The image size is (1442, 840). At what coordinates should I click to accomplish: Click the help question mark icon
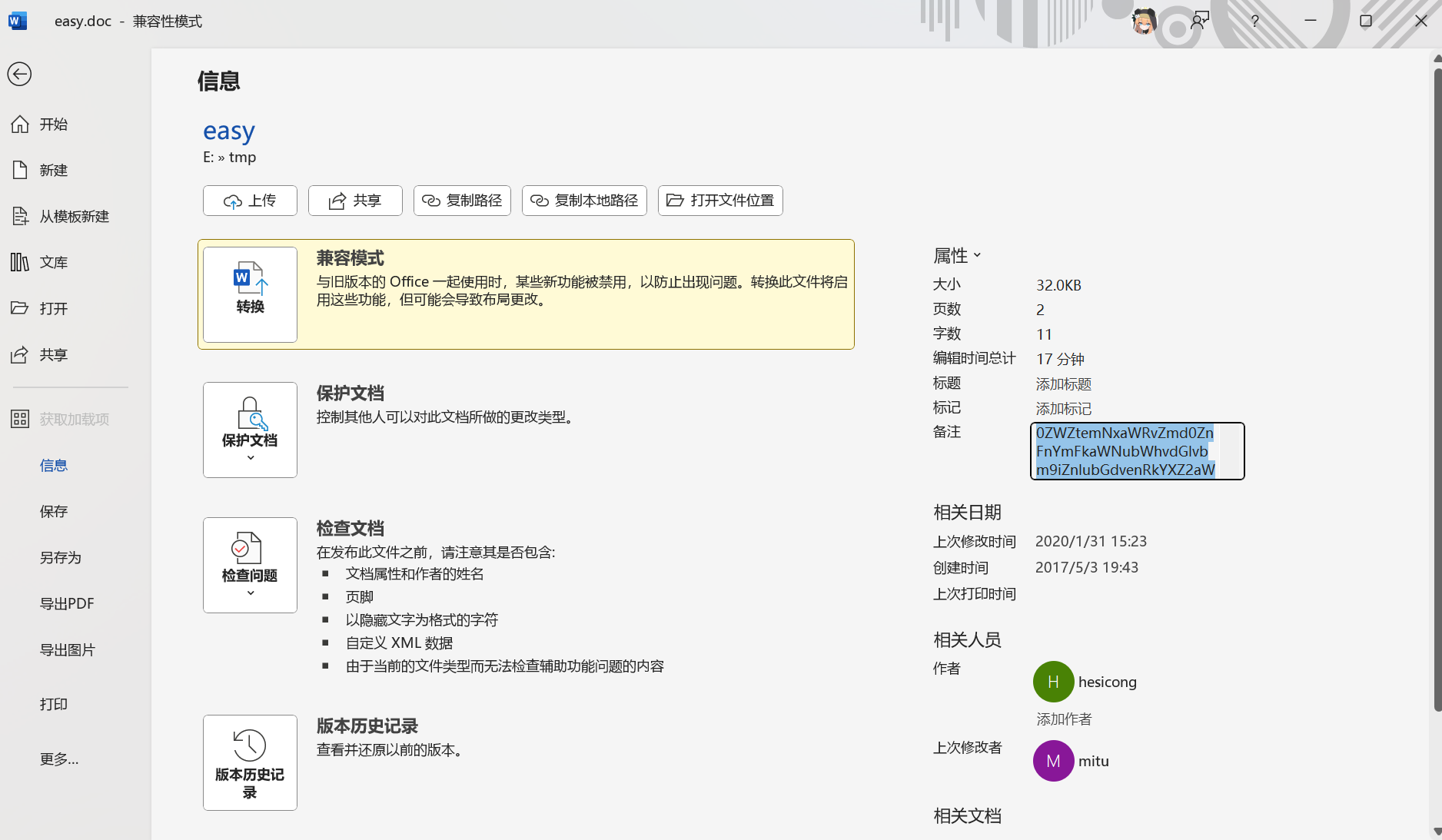[1254, 21]
